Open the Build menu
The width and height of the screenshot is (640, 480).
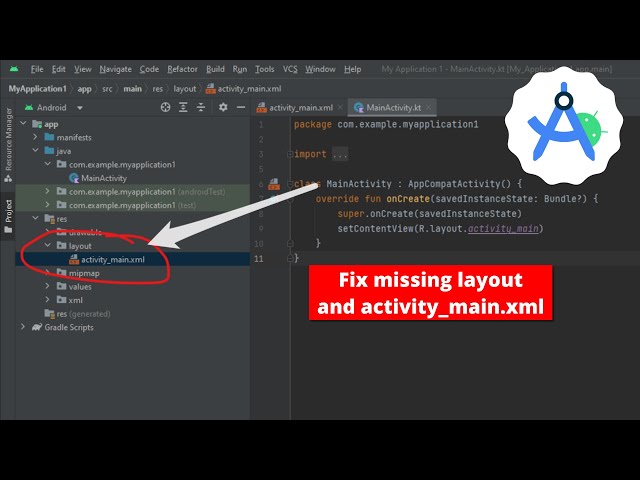pos(215,69)
